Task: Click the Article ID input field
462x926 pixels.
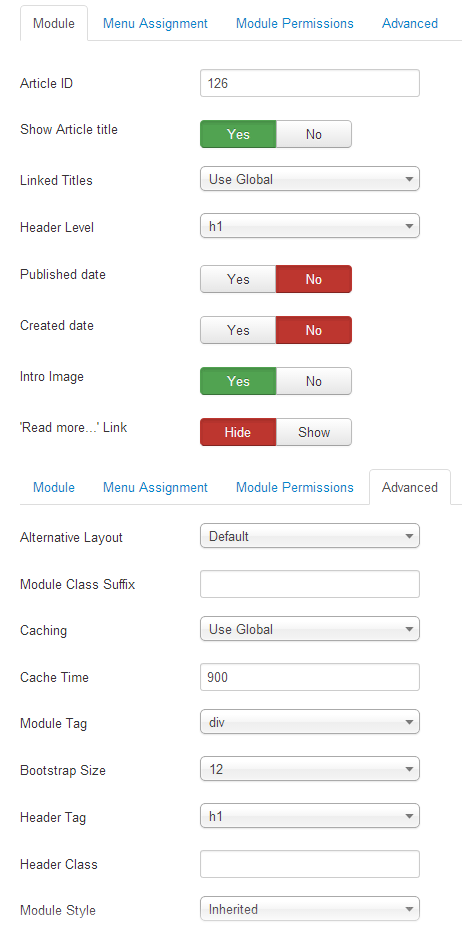Action: coord(310,83)
